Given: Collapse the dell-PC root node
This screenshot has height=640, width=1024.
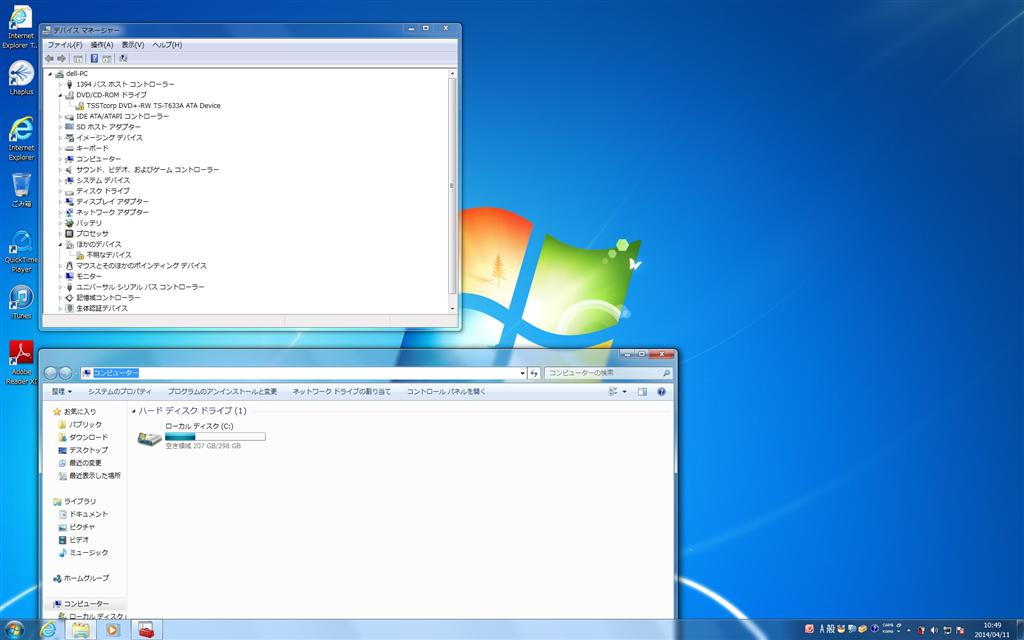Looking at the screenshot, I should pyautogui.click(x=50, y=74).
